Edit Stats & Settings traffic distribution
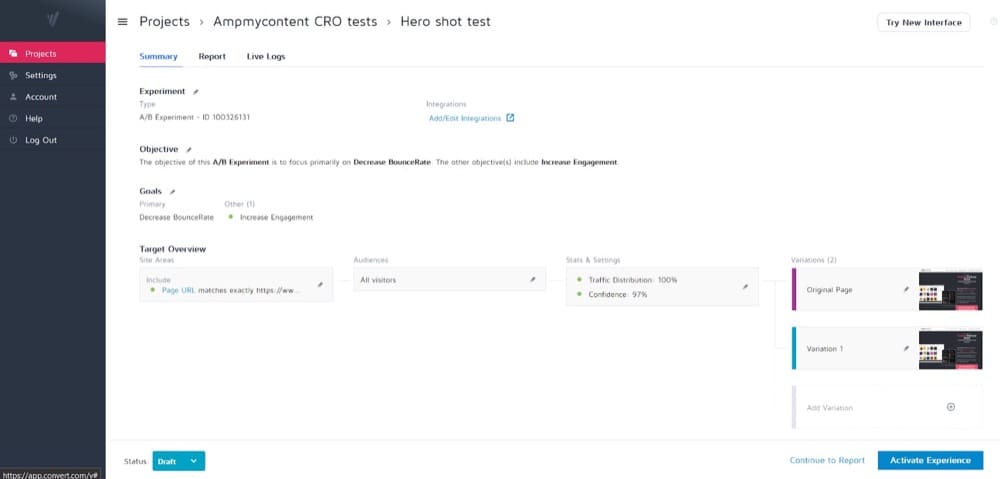The height and width of the screenshot is (479, 1000). coord(744,286)
